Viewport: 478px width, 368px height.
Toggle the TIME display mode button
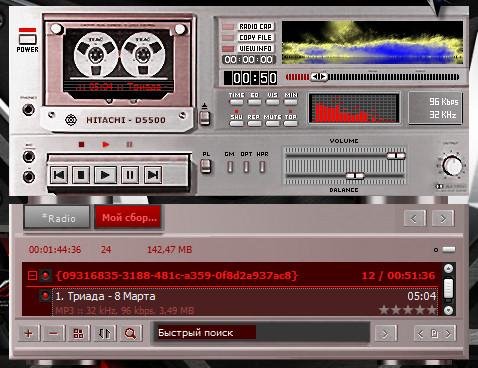236,102
